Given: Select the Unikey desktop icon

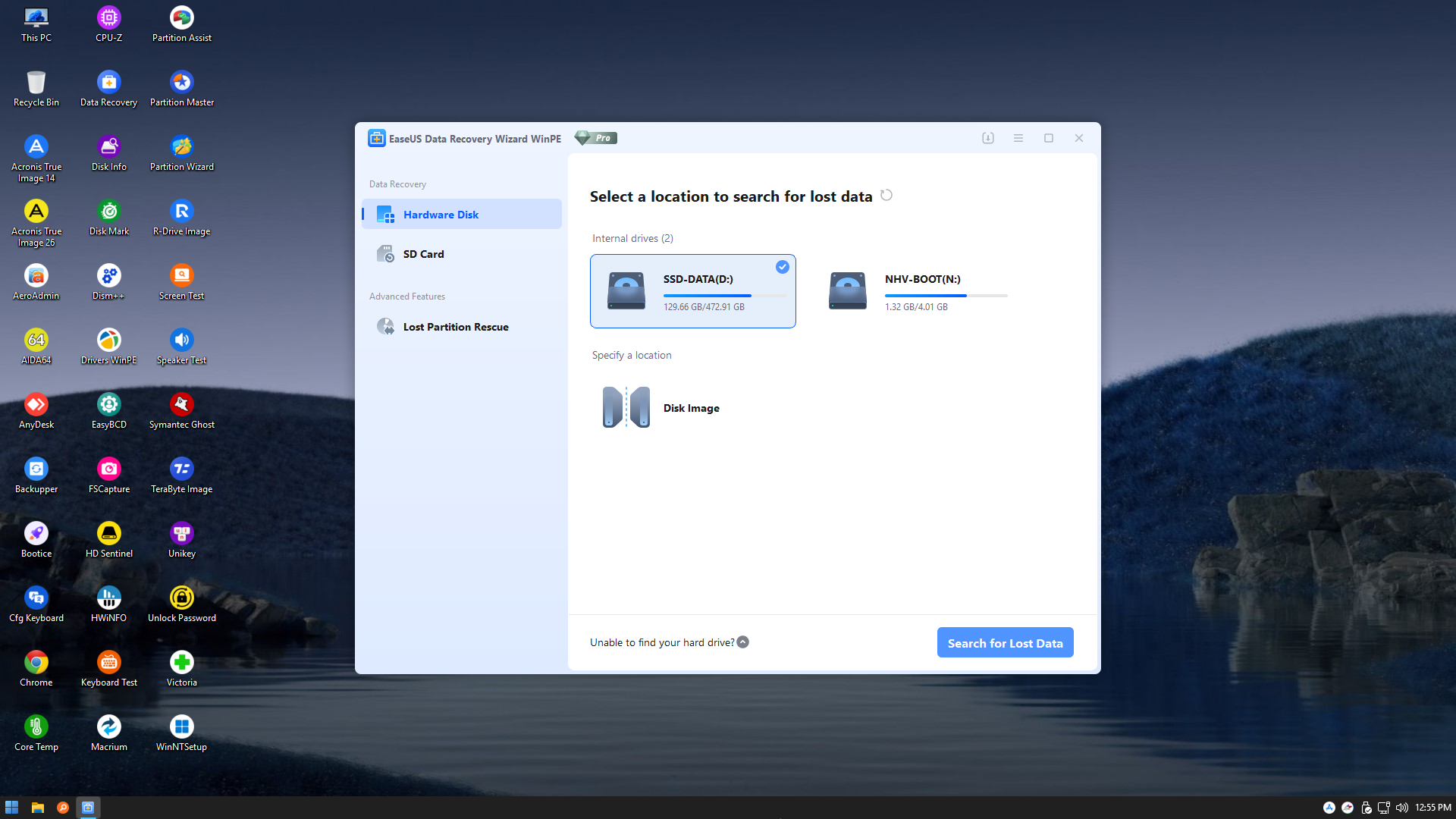Looking at the screenshot, I should coord(182,541).
